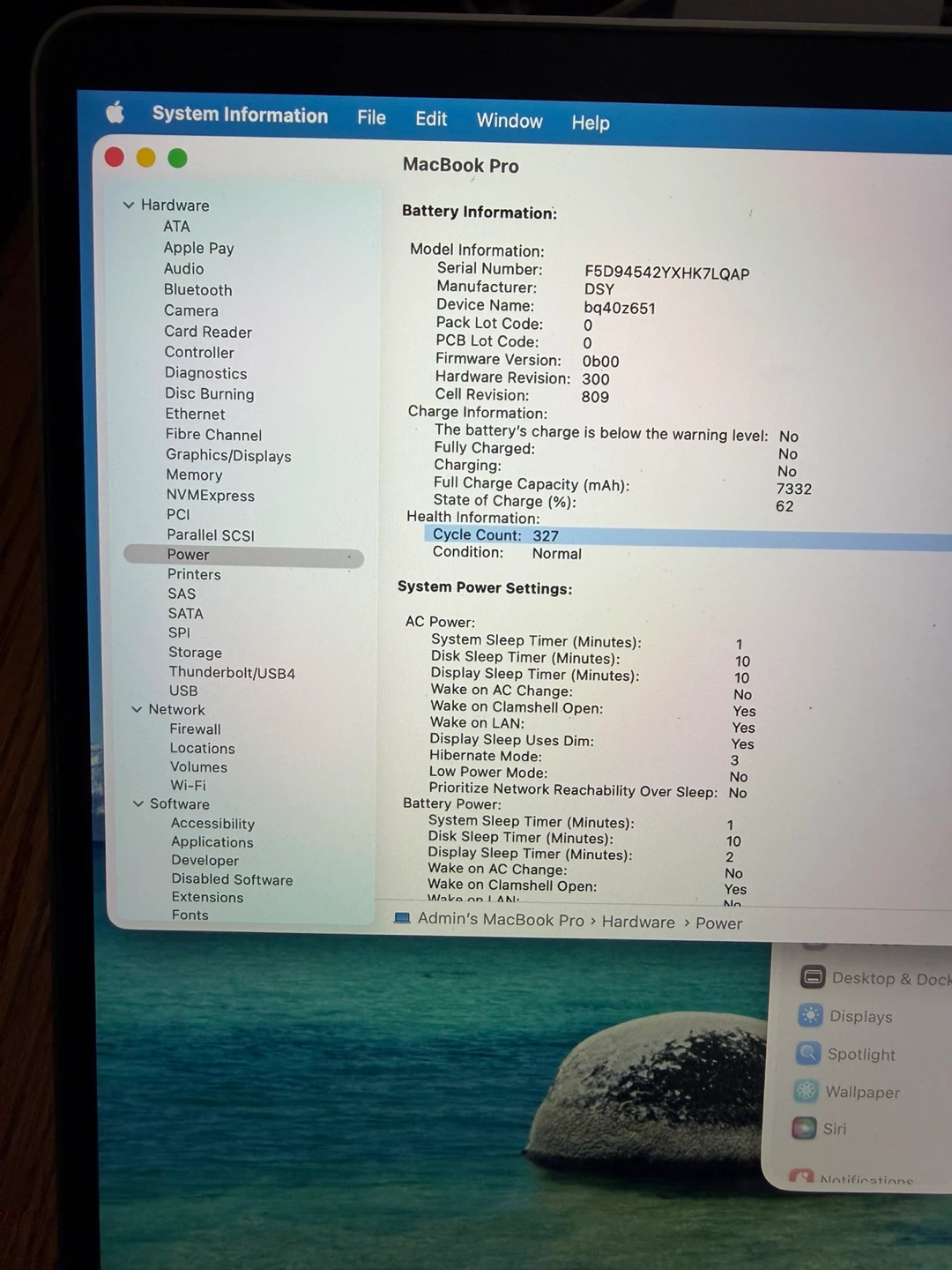
Task: Select Developer under Software
Action: [205, 861]
